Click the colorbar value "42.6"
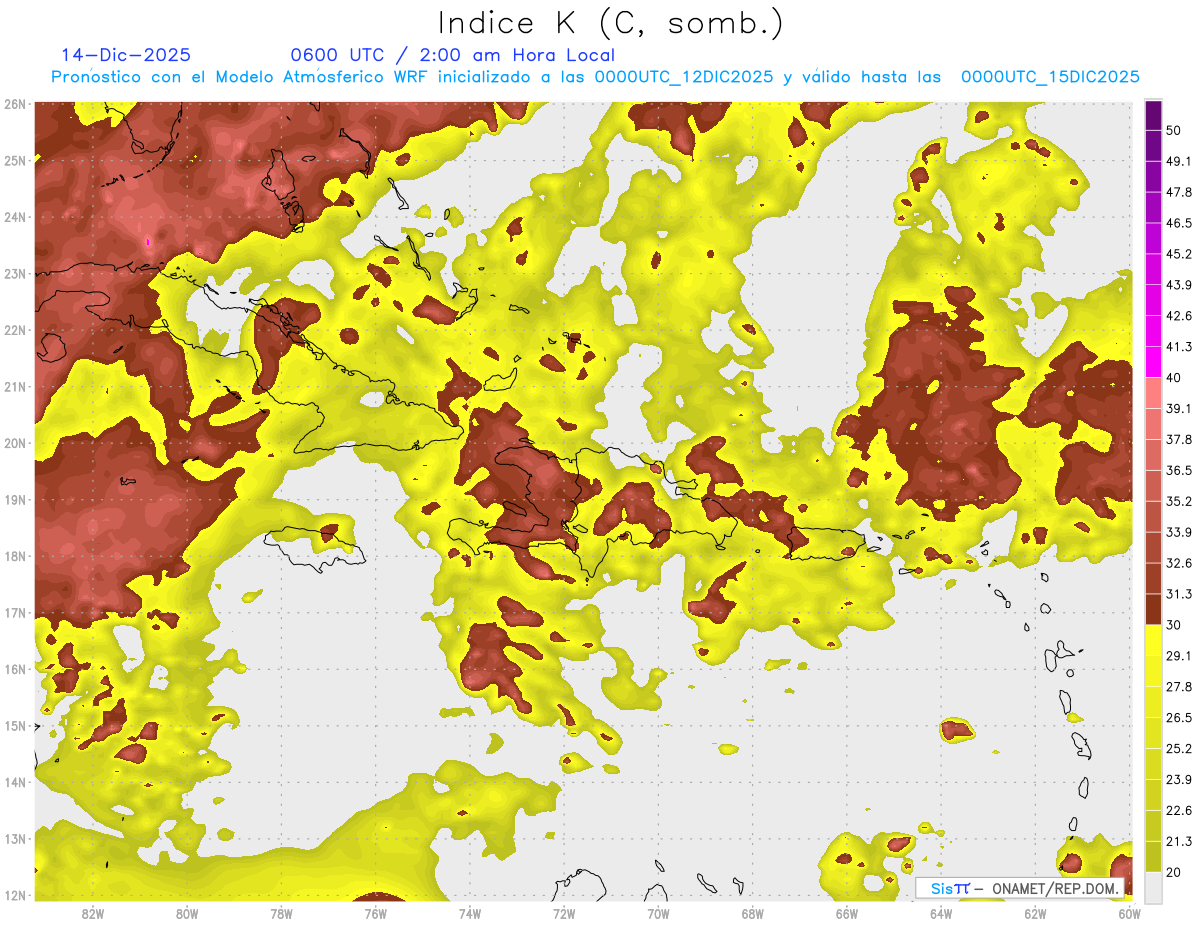 click(x=1179, y=316)
